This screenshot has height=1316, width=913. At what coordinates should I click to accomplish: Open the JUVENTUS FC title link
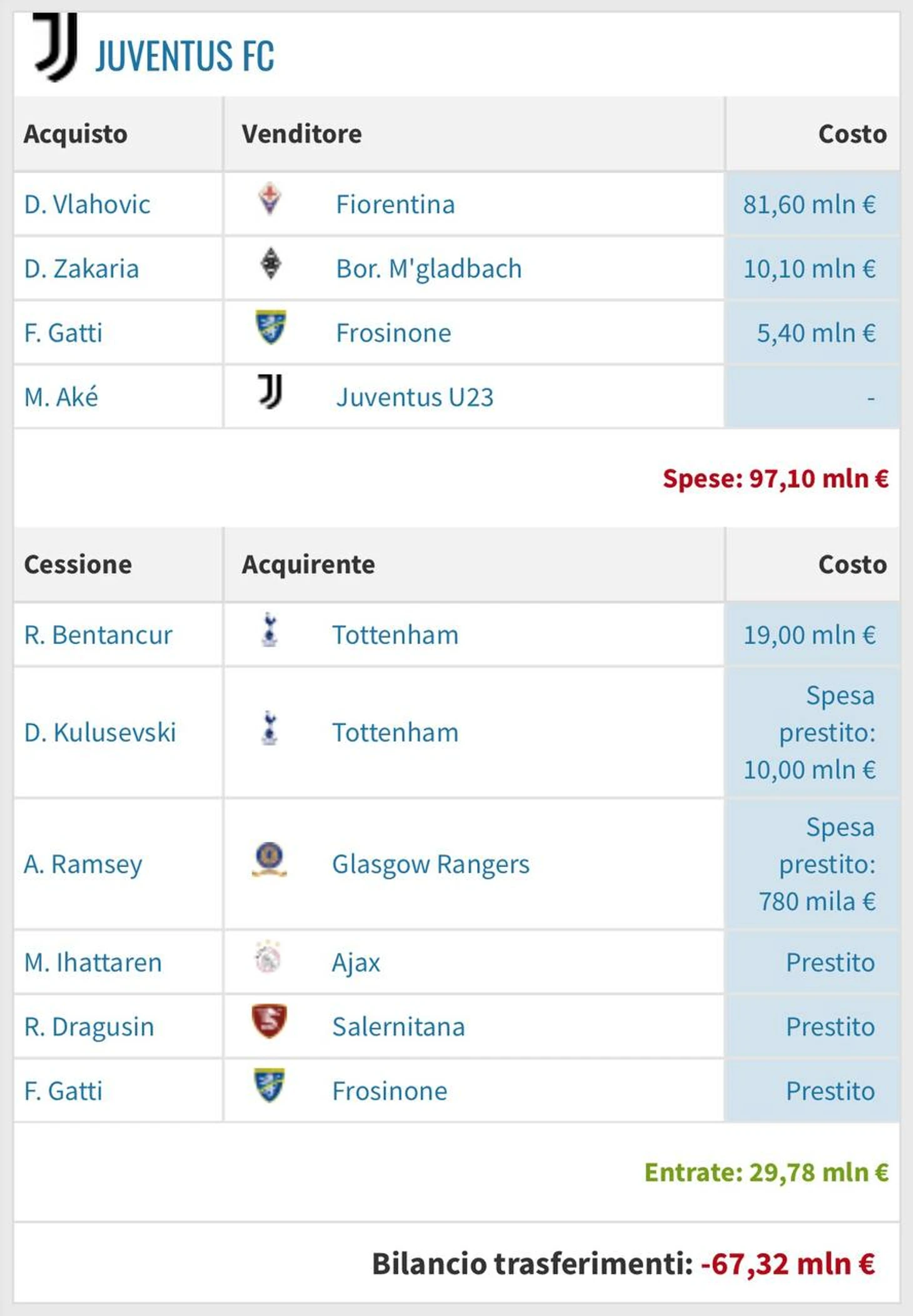[x=184, y=56]
